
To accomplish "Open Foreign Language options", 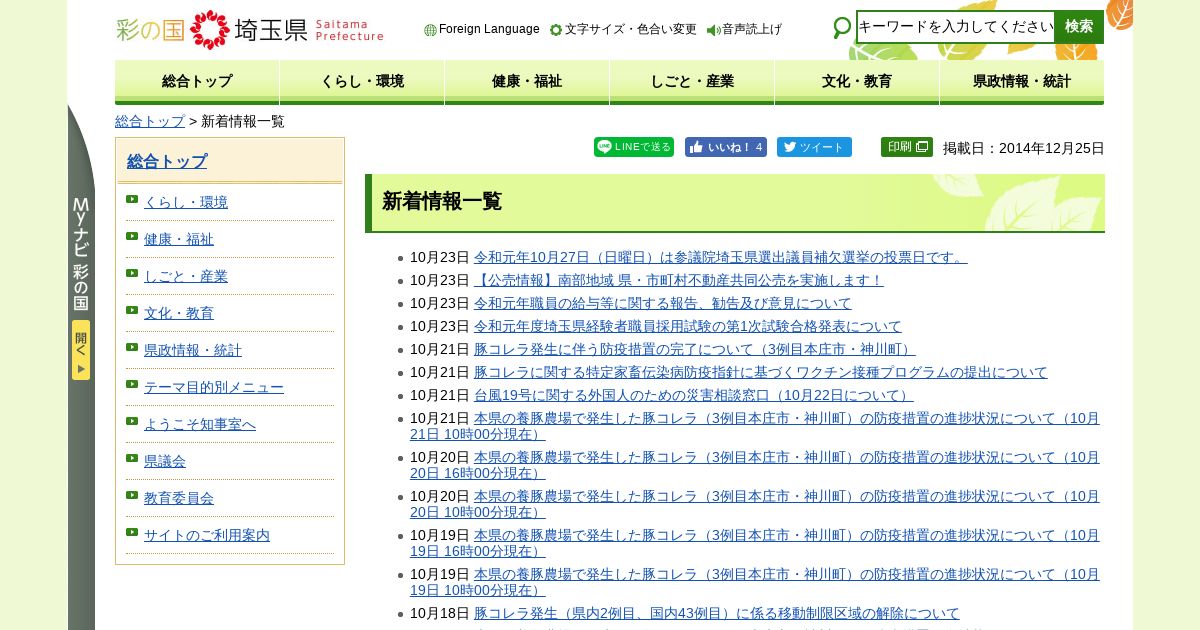I will [x=482, y=29].
